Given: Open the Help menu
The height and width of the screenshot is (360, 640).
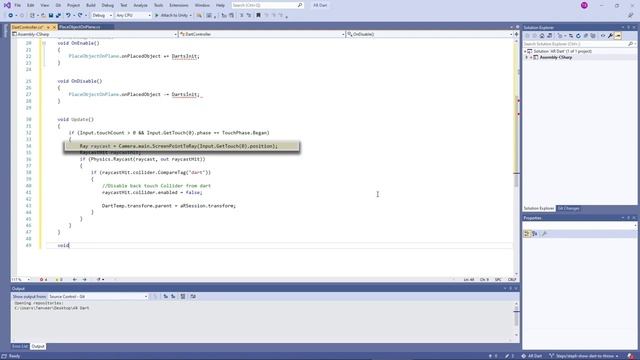Looking at the screenshot, I should pos(220,5).
